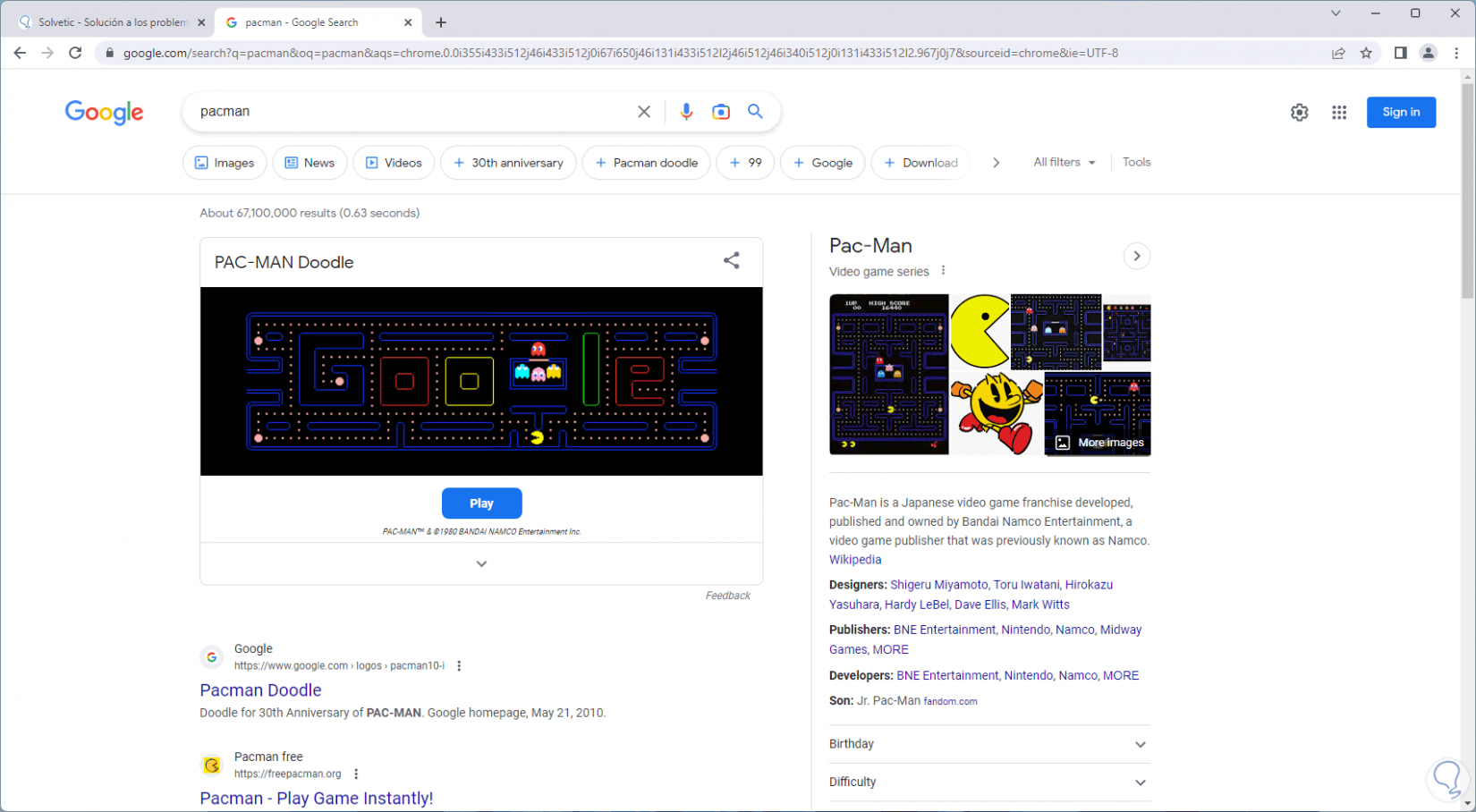This screenshot has width=1476, height=812.
Task: Clear the search box with the X
Action: point(644,112)
